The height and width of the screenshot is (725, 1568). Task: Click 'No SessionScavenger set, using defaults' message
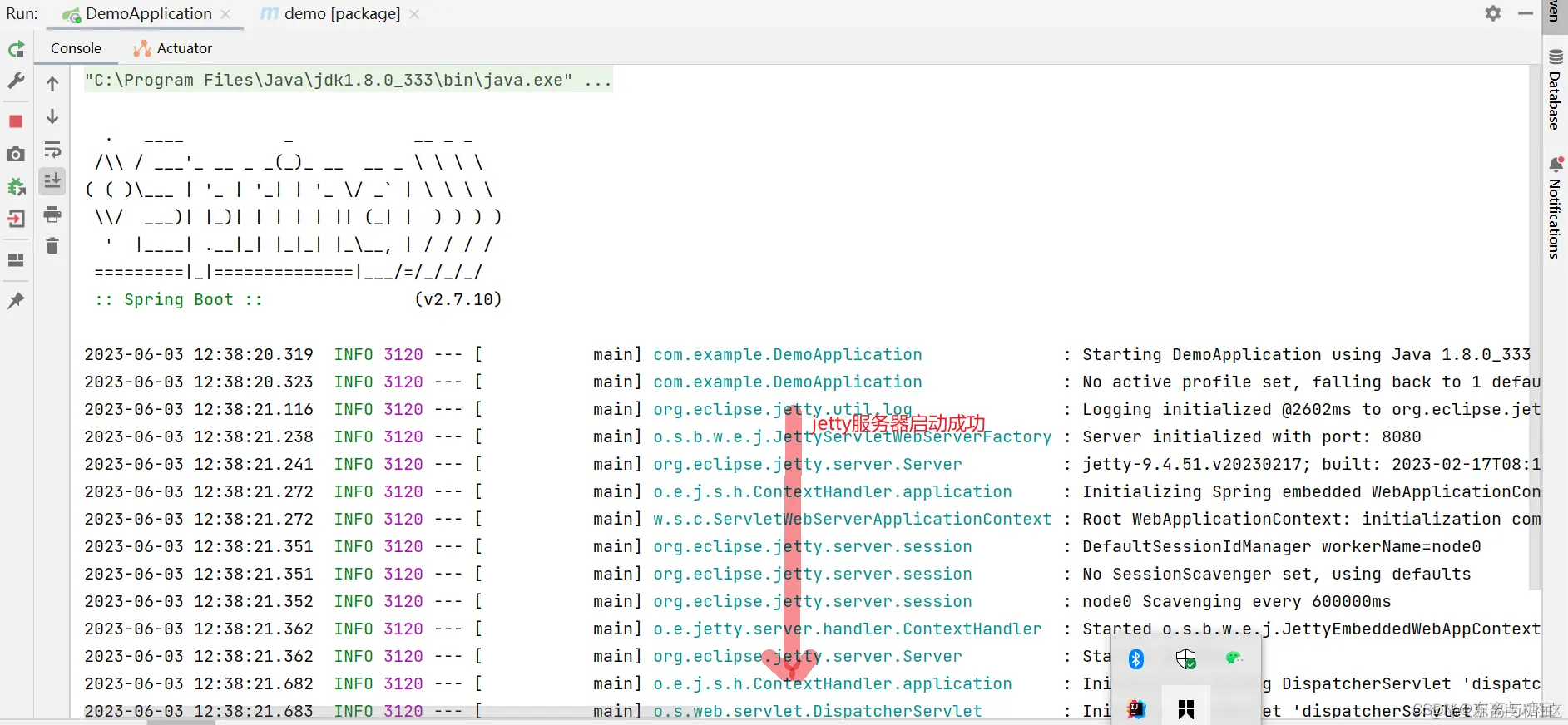coord(1277,574)
